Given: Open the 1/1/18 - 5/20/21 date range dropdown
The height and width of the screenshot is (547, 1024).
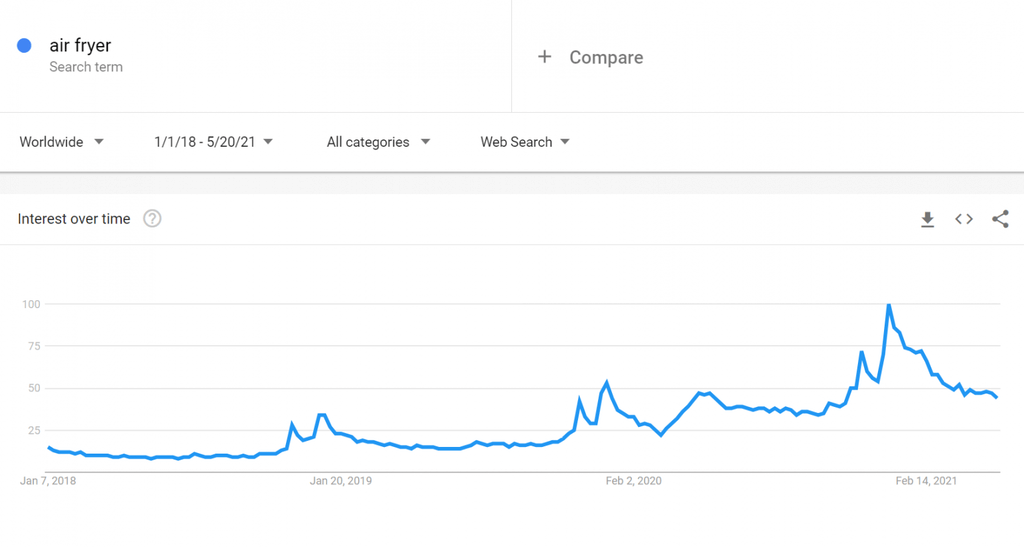Looking at the screenshot, I should pyautogui.click(x=214, y=142).
